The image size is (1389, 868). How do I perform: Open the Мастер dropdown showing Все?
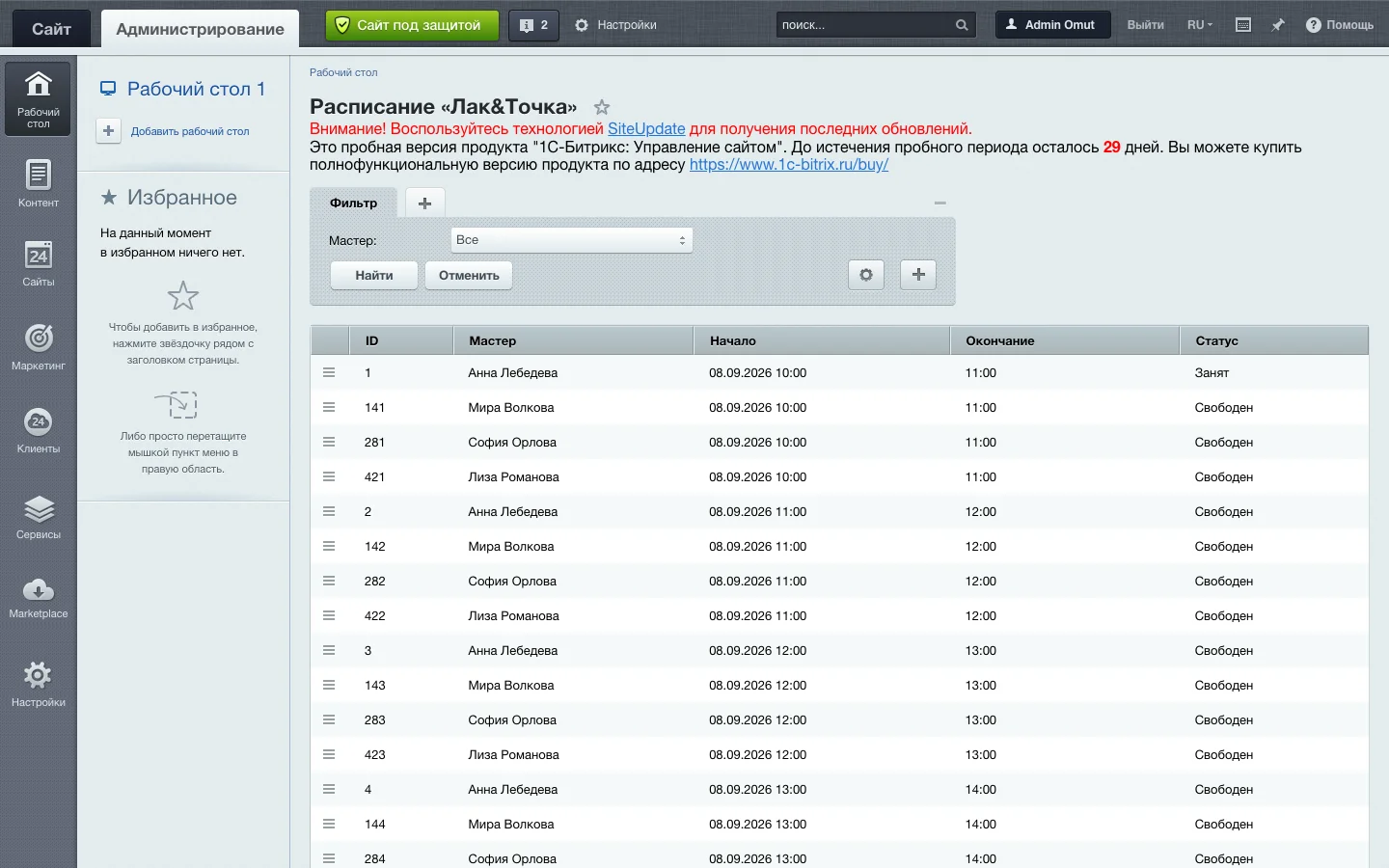572,240
